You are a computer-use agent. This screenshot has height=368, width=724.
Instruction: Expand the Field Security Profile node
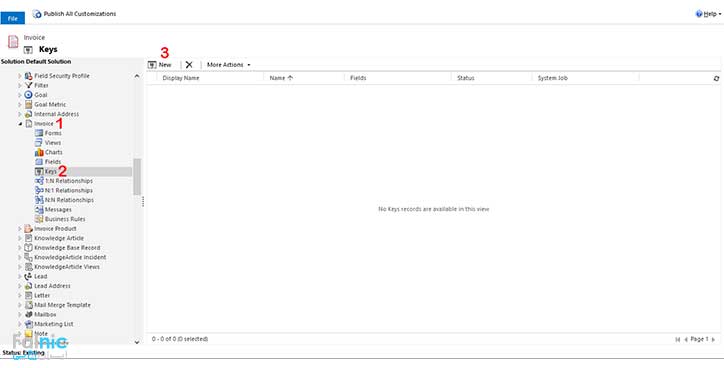pos(20,76)
